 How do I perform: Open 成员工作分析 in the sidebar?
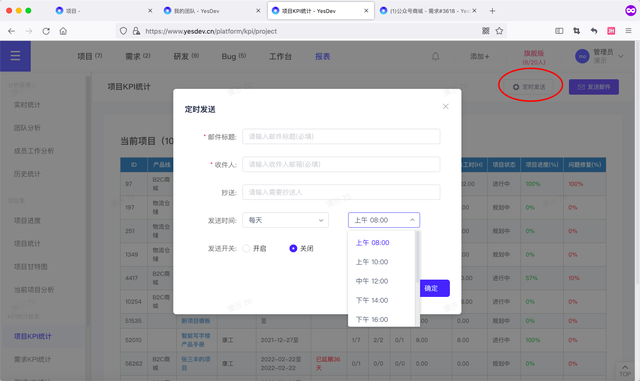(x=34, y=151)
